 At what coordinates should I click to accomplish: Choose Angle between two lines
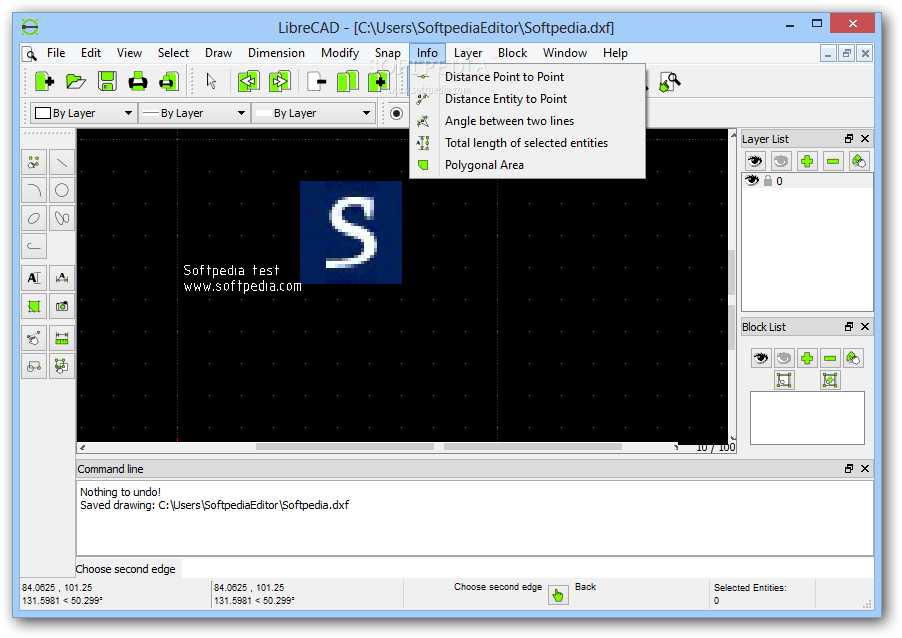click(x=528, y=121)
